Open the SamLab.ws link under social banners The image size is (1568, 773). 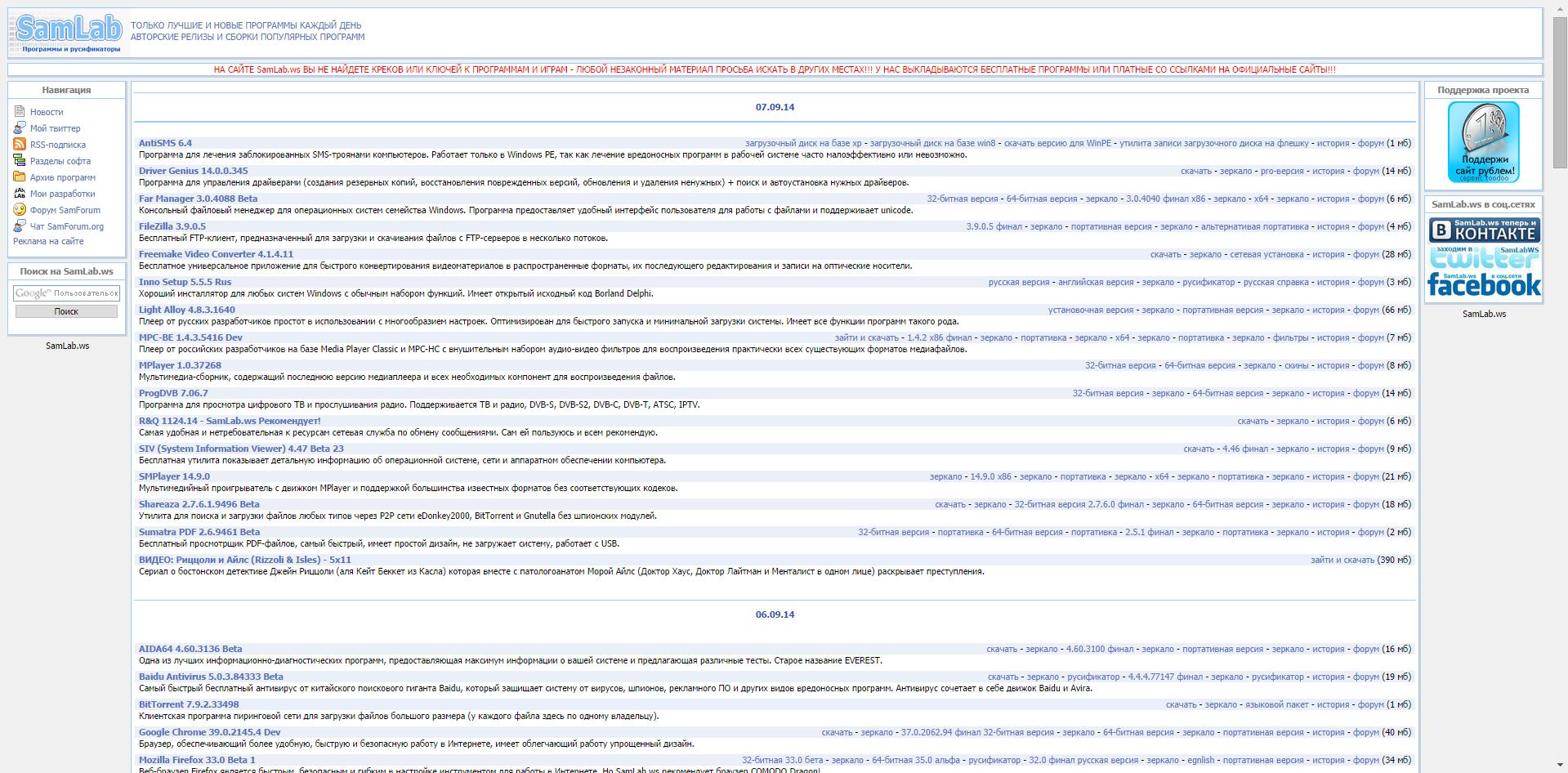1484,314
